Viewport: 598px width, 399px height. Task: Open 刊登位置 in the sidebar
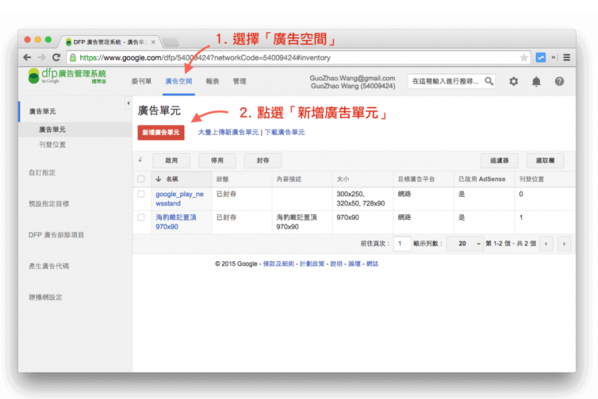tap(52, 145)
